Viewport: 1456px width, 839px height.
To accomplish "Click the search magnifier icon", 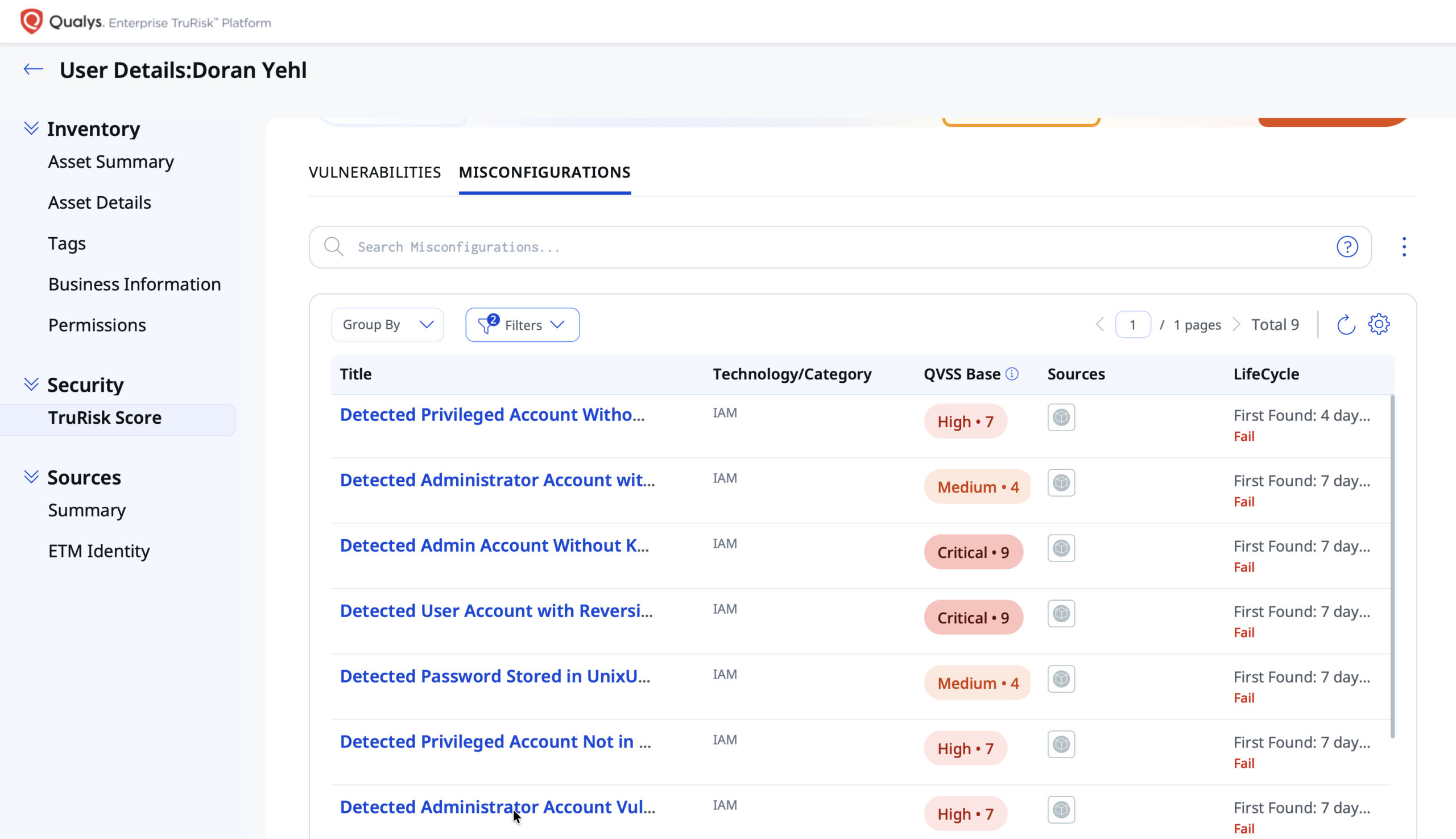I will pyautogui.click(x=334, y=247).
